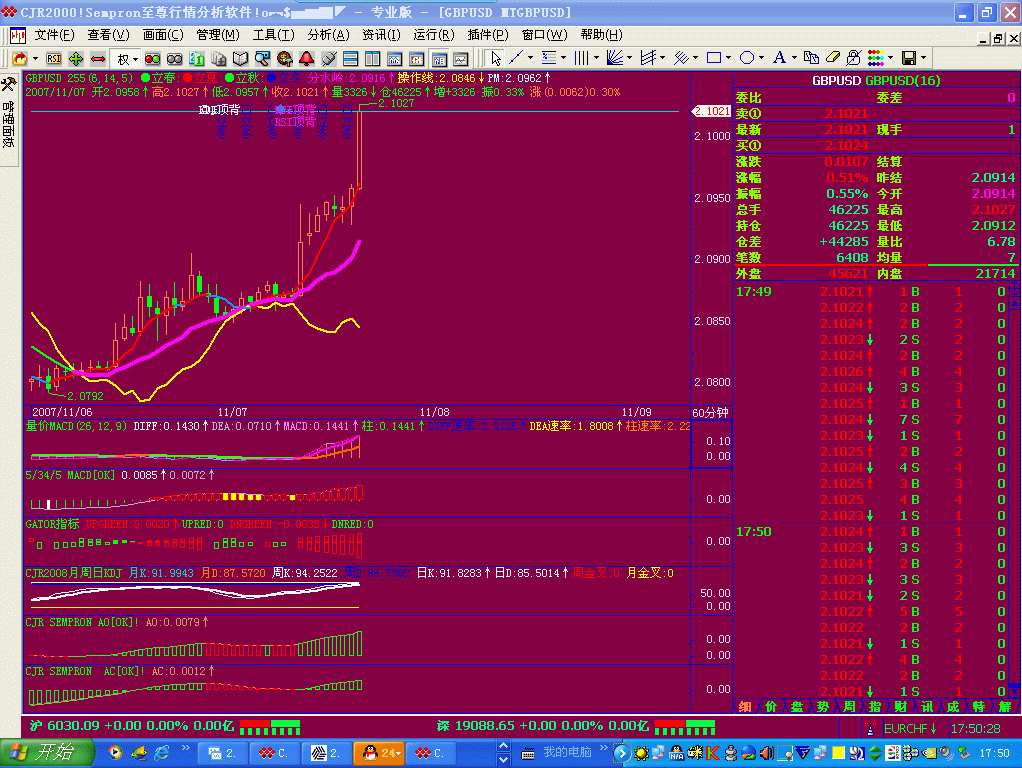Screen dimensions: 1022x768
Task: Click the vertical split columns icon
Action: [x=373, y=59]
